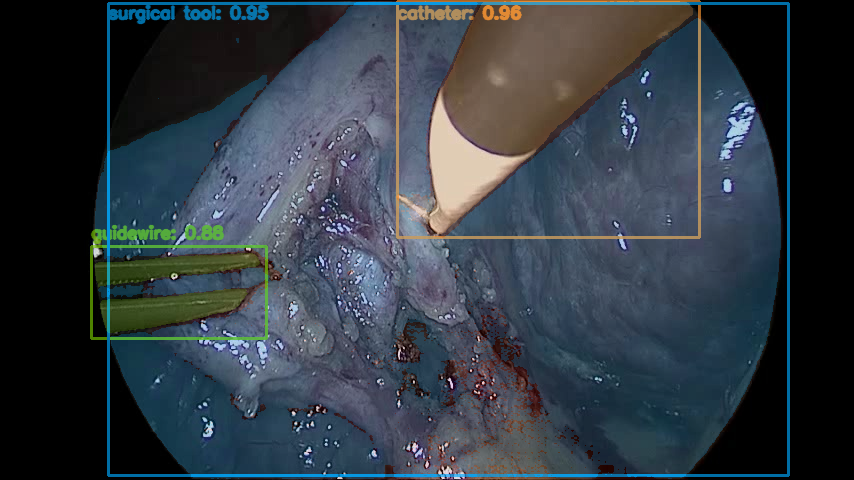Click the "surgical tool: 0.95" detection label

[188, 14]
